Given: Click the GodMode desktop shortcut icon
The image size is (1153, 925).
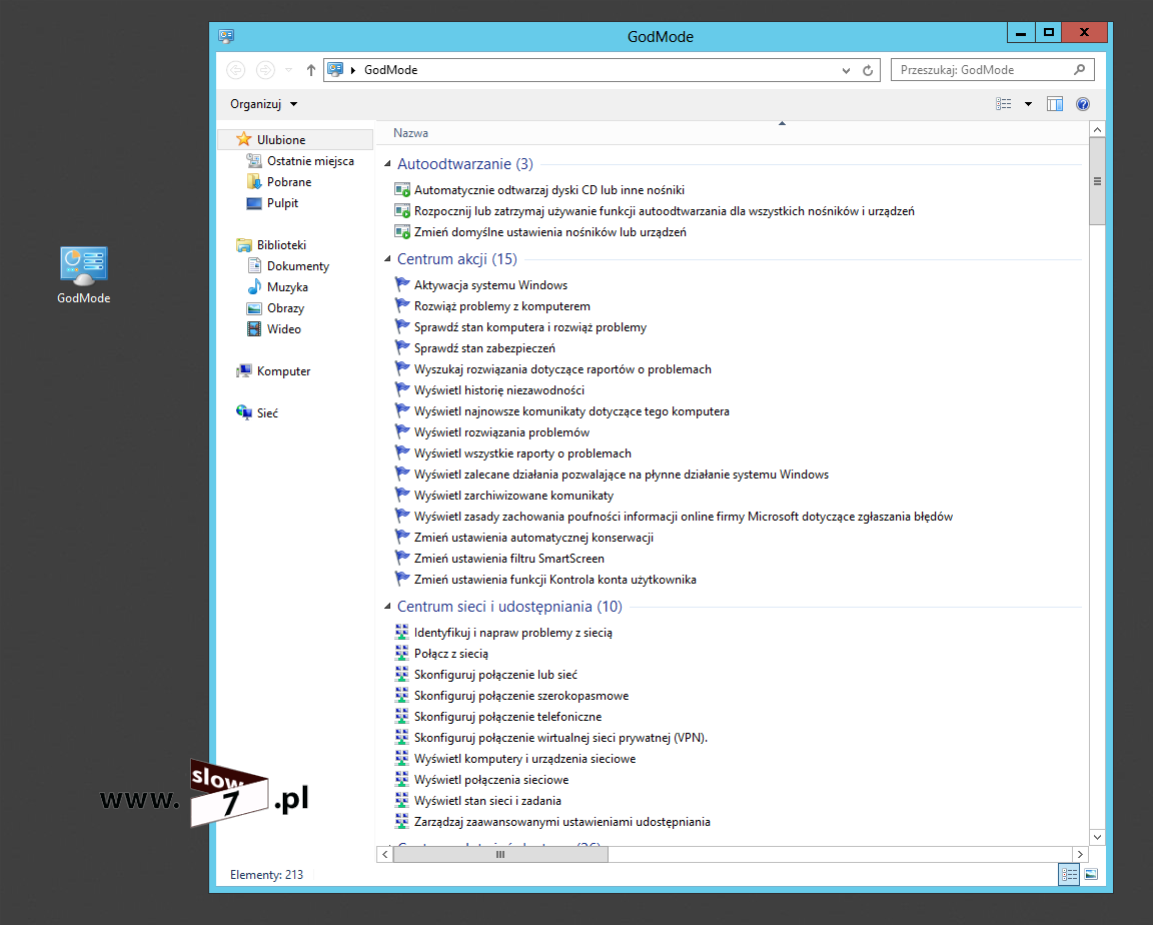Looking at the screenshot, I should click(83, 268).
